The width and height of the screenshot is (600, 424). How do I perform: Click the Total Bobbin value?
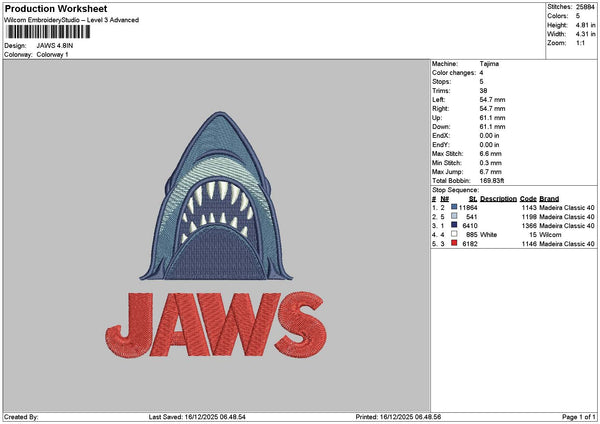[x=492, y=180]
